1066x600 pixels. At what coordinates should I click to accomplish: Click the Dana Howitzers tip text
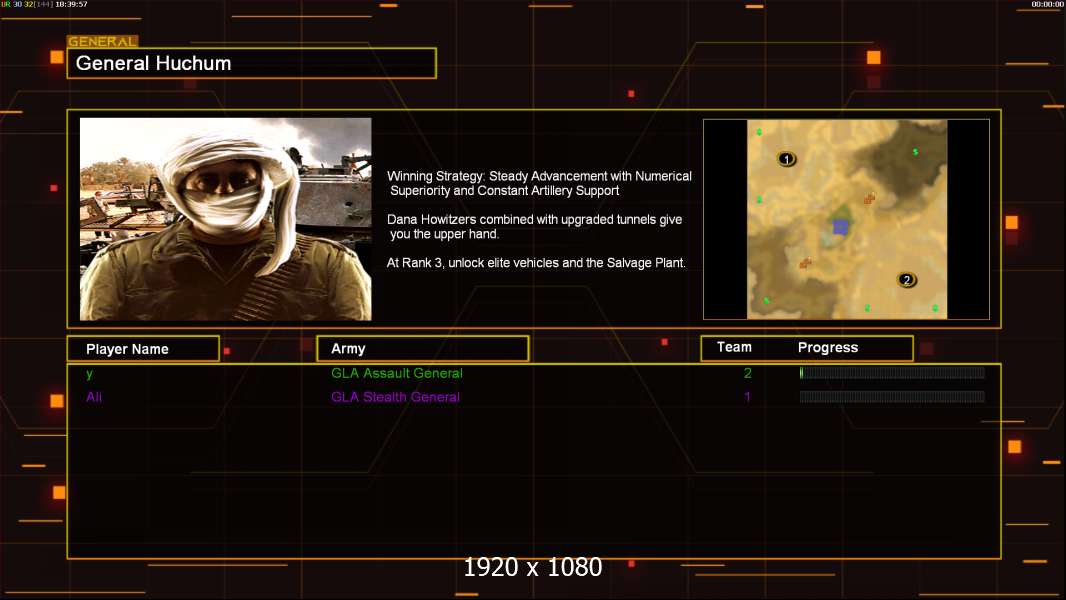tap(534, 226)
